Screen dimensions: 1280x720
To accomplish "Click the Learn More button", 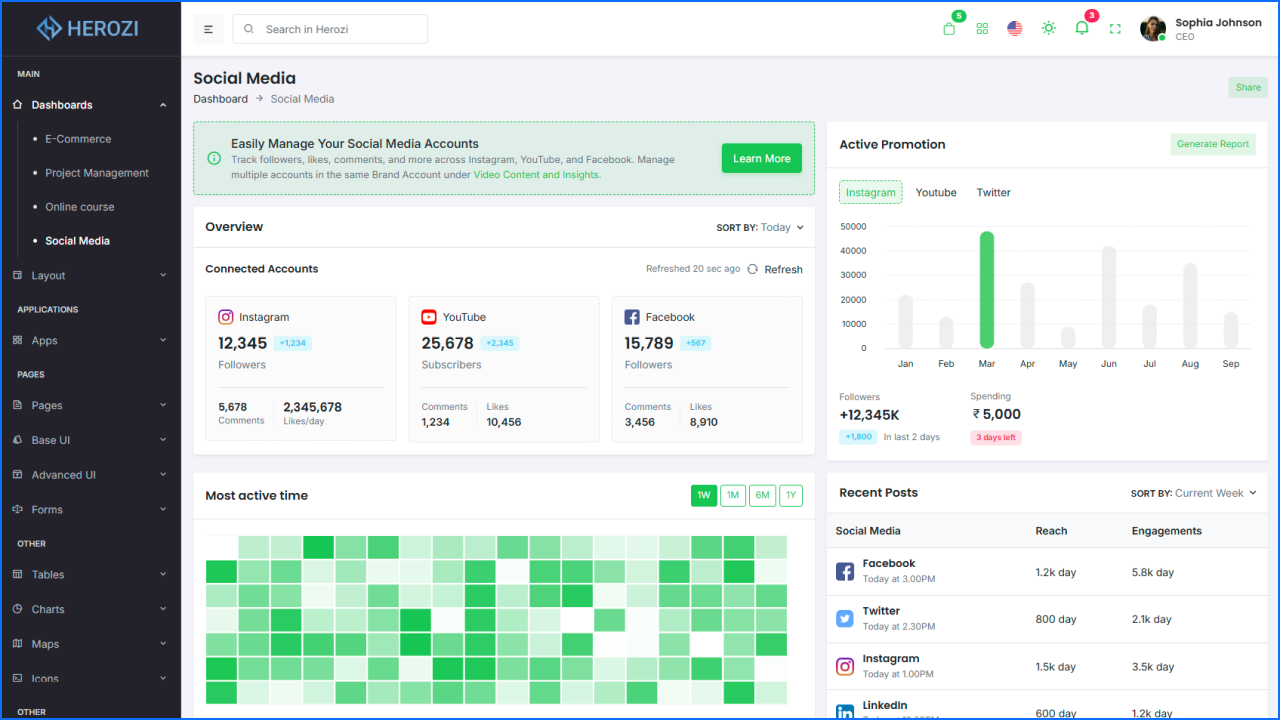I will point(762,158).
